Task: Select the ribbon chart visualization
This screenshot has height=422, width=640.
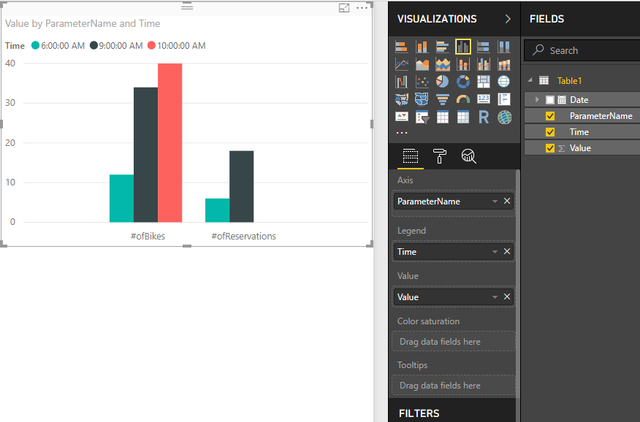Action: (x=504, y=64)
